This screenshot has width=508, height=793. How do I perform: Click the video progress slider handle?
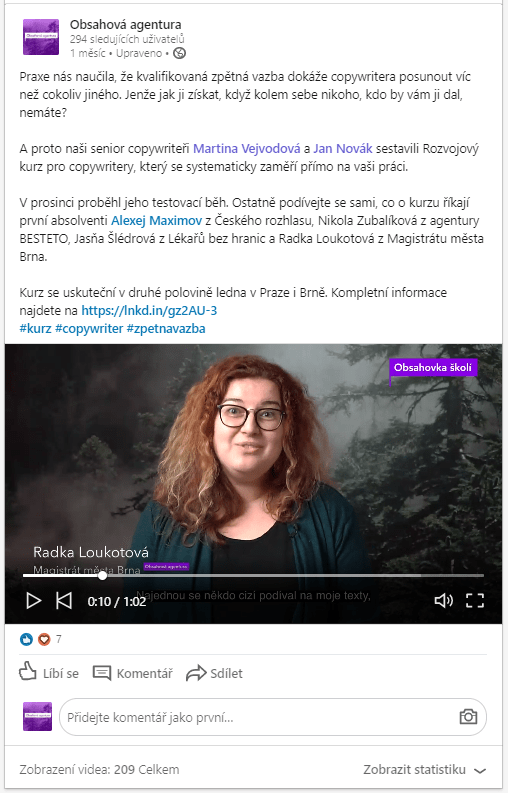(x=102, y=576)
